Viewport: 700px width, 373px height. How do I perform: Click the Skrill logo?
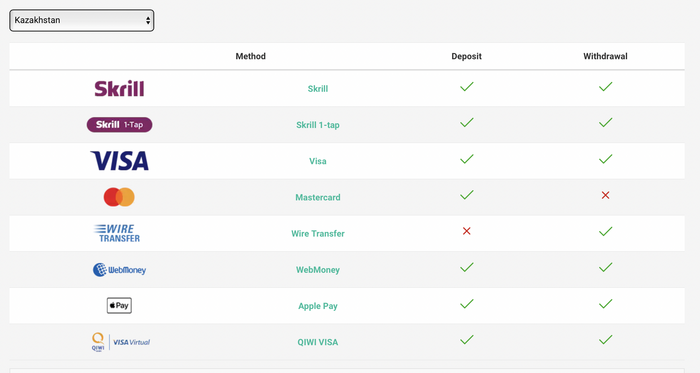(119, 88)
